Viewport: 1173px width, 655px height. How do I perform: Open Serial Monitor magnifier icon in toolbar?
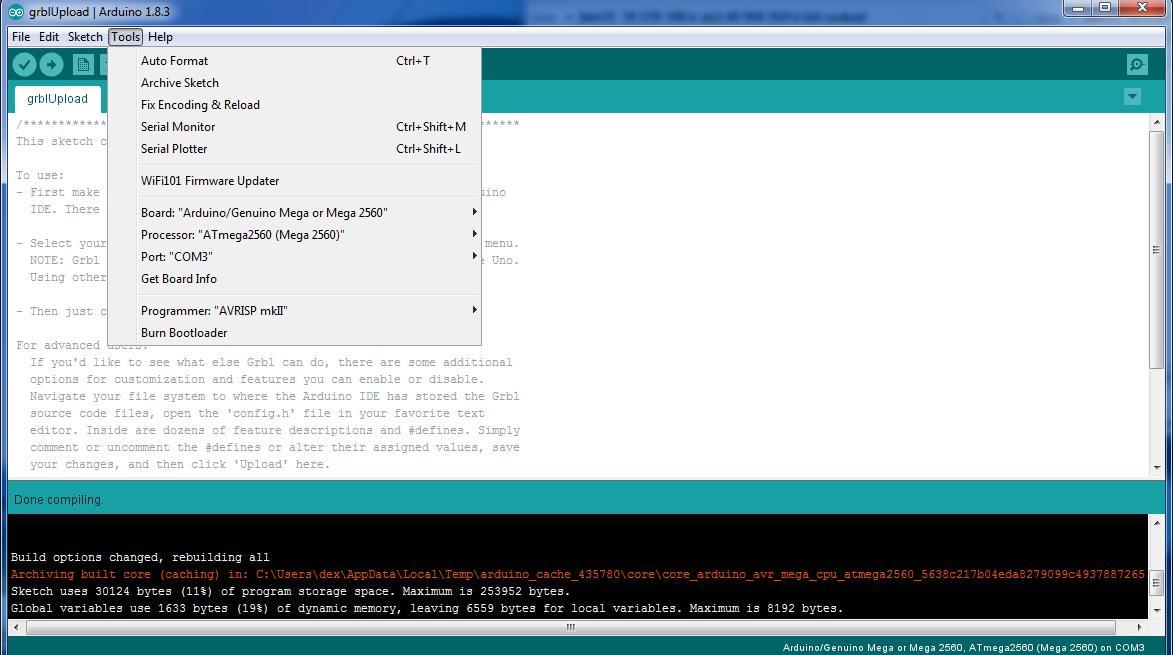pos(1137,64)
